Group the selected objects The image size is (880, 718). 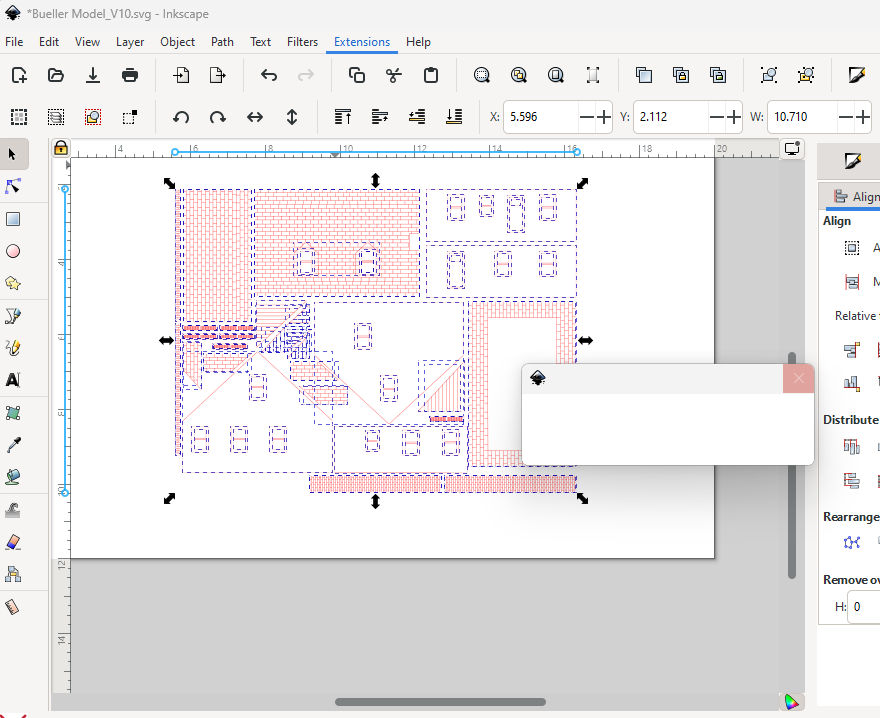tap(769, 75)
